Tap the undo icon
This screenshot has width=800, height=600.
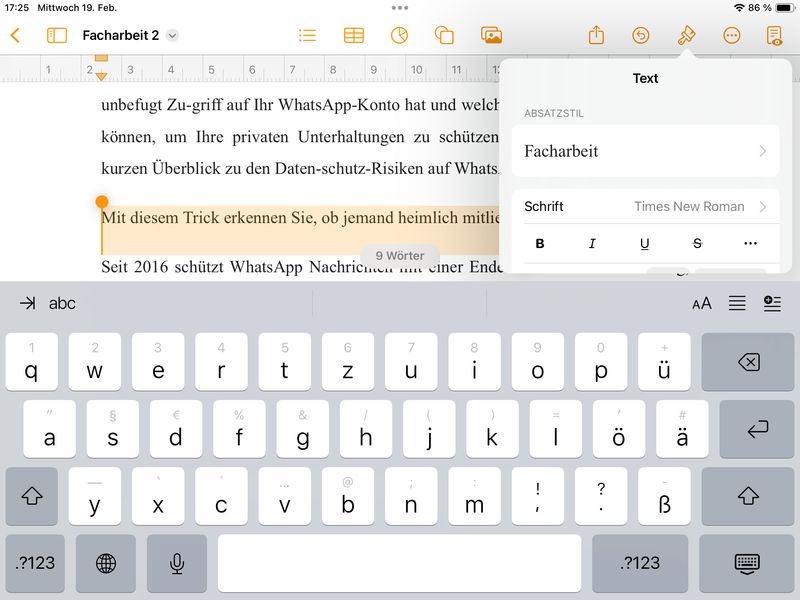point(640,35)
